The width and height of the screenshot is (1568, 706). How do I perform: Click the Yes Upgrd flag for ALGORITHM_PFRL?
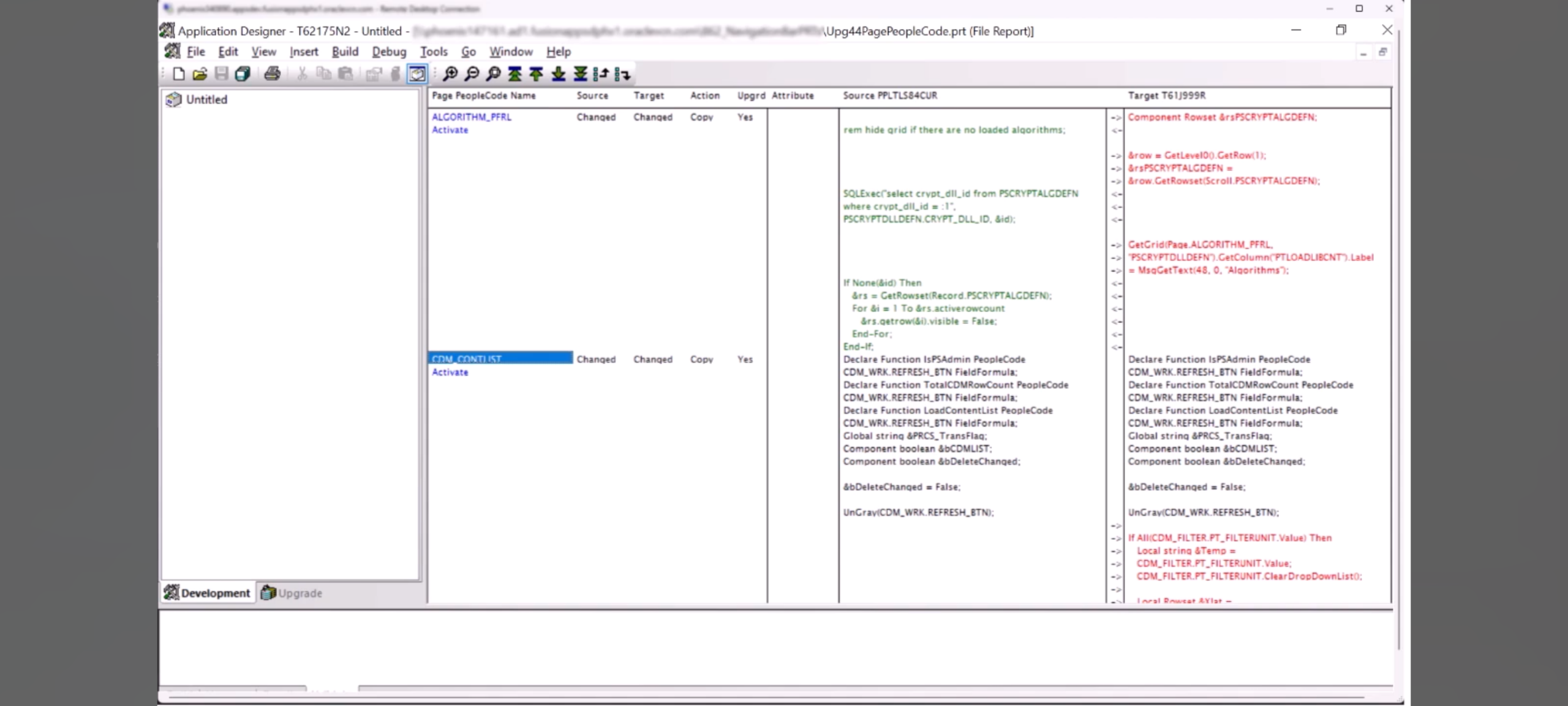click(x=744, y=117)
